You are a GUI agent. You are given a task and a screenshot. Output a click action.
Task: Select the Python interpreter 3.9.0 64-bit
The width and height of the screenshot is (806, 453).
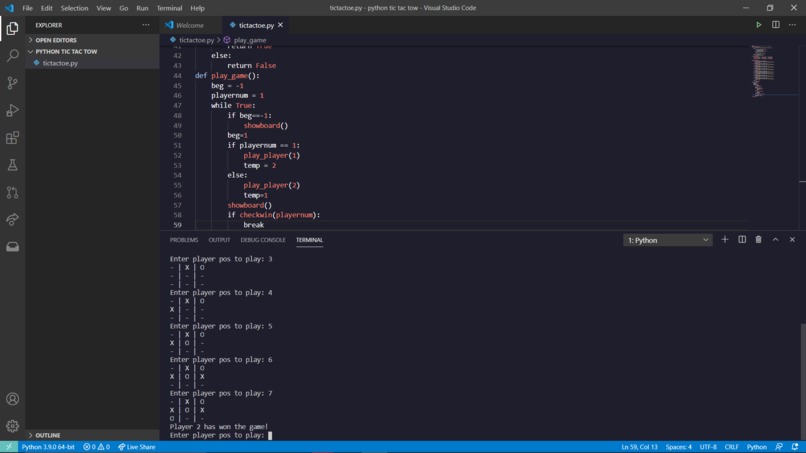(x=48, y=447)
